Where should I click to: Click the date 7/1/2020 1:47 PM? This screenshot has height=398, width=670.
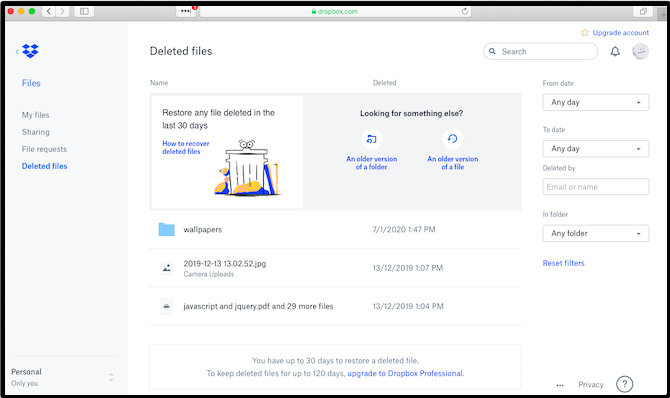click(404, 230)
